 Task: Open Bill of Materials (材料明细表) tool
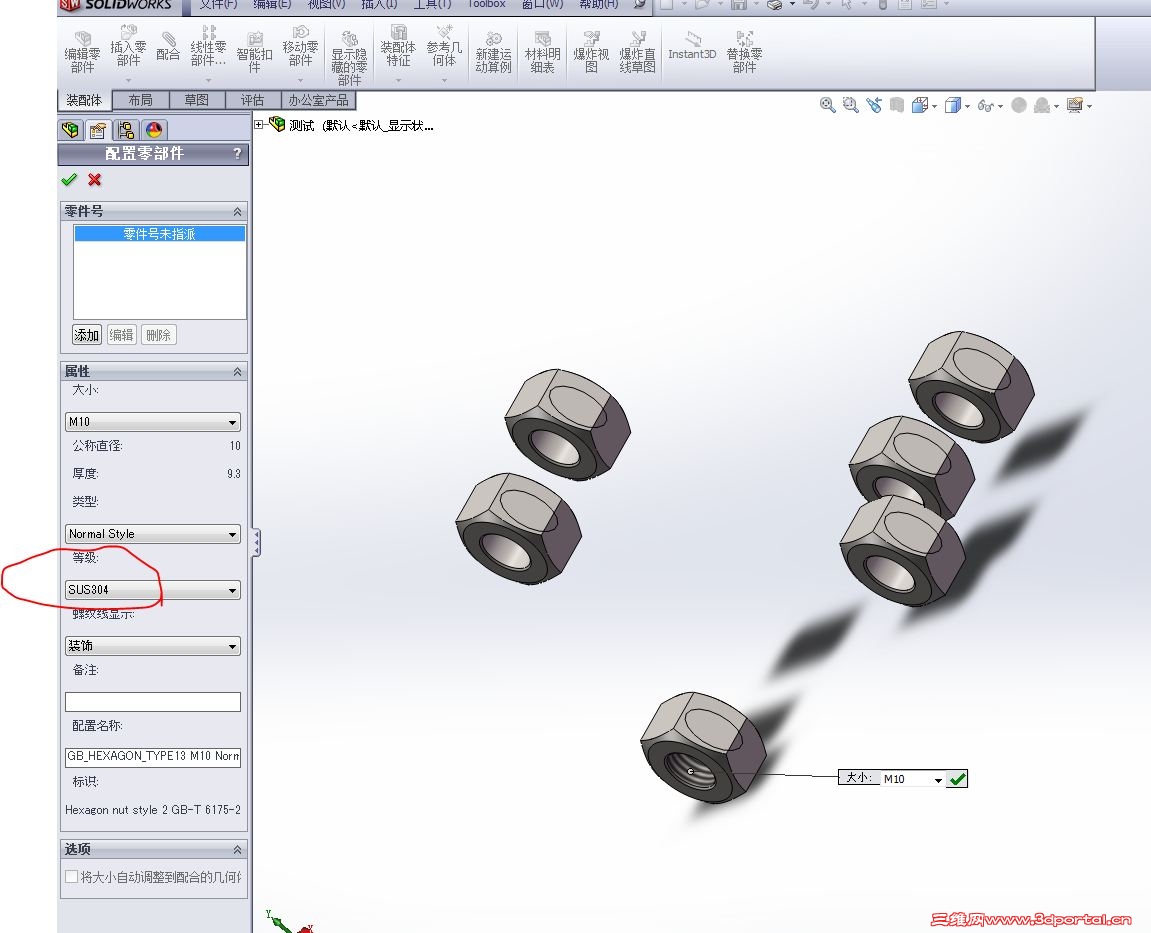[x=542, y=51]
